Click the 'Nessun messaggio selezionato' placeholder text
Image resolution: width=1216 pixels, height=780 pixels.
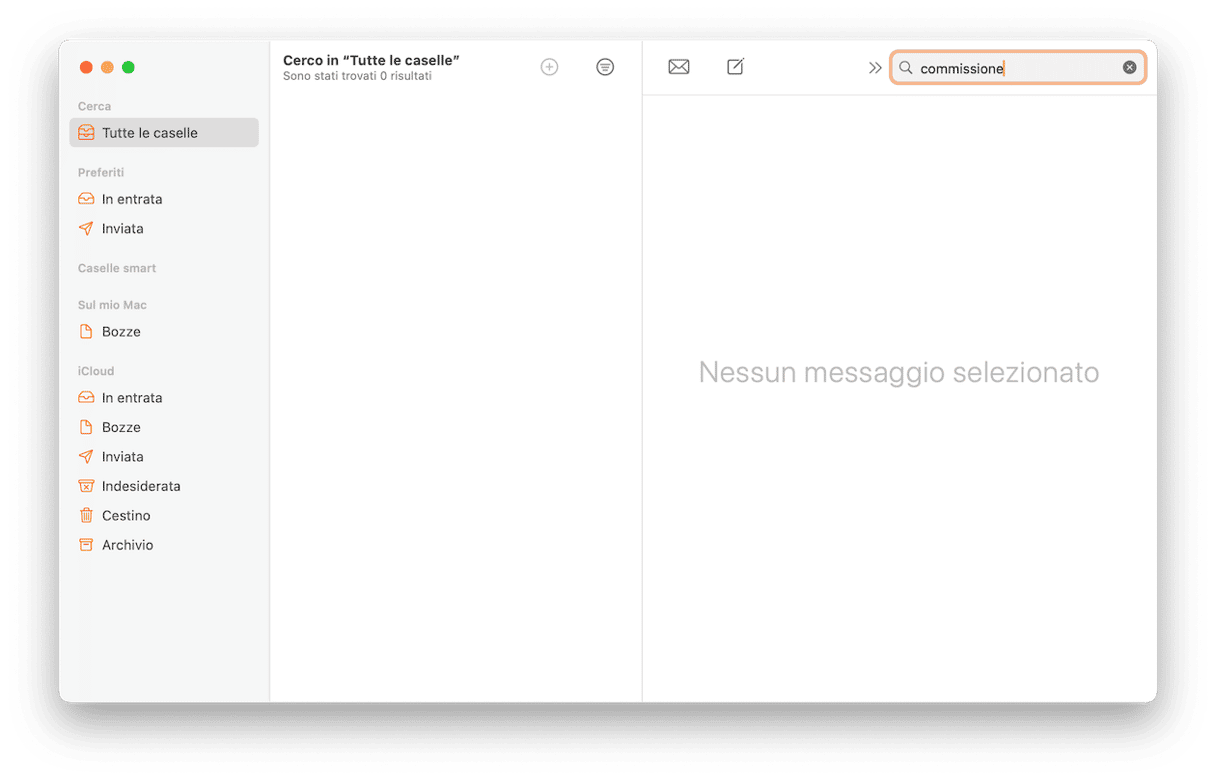[899, 372]
